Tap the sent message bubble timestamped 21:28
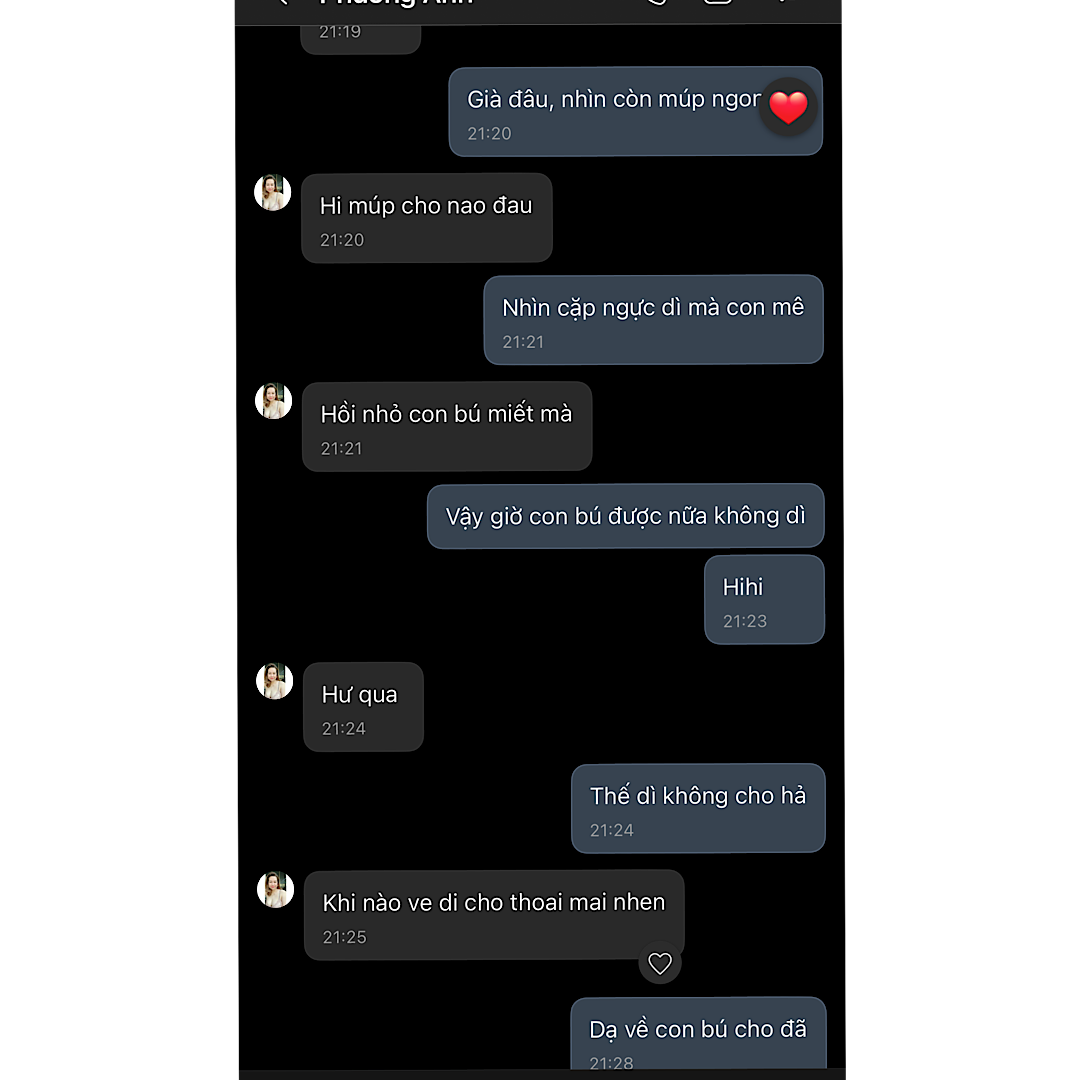Viewport: 1080px width, 1080px height. (x=698, y=1035)
